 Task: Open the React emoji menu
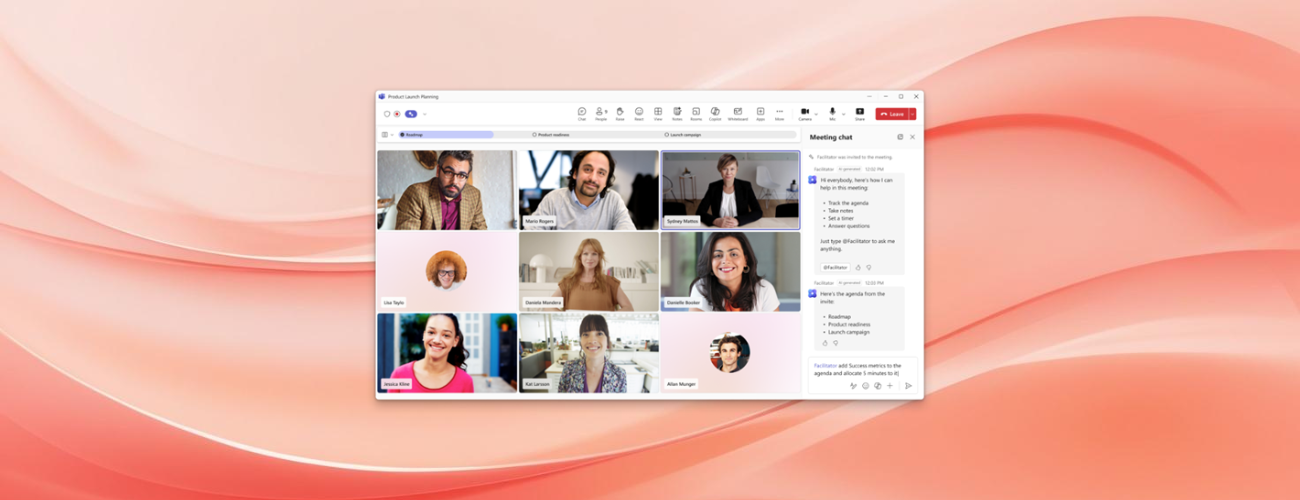tap(639, 113)
